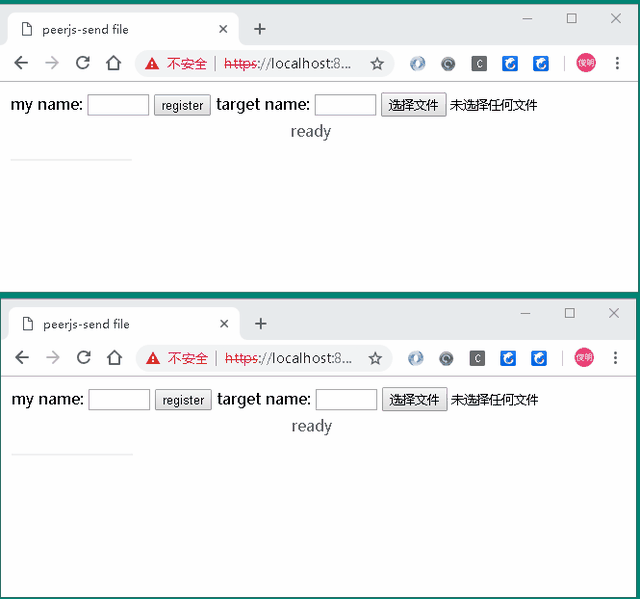The height and width of the screenshot is (599, 640).
Task: Open Chrome menu in top window
Action: coord(615,63)
